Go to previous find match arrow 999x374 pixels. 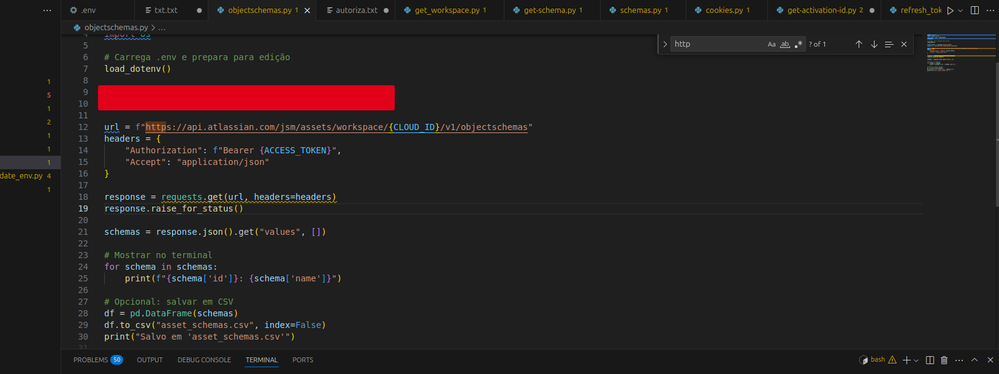858,44
